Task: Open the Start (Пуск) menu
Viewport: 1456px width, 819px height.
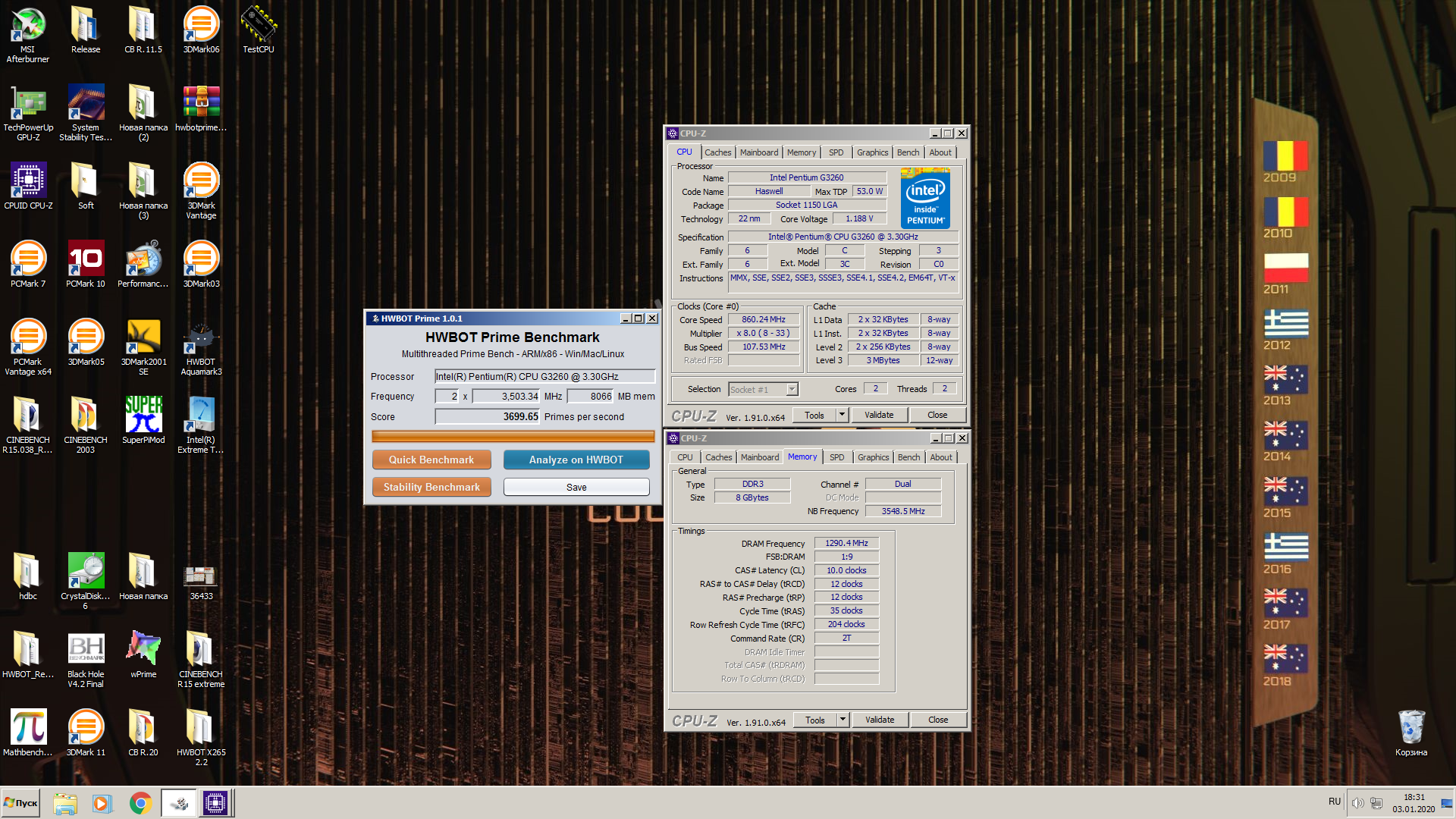Action: tap(20, 803)
